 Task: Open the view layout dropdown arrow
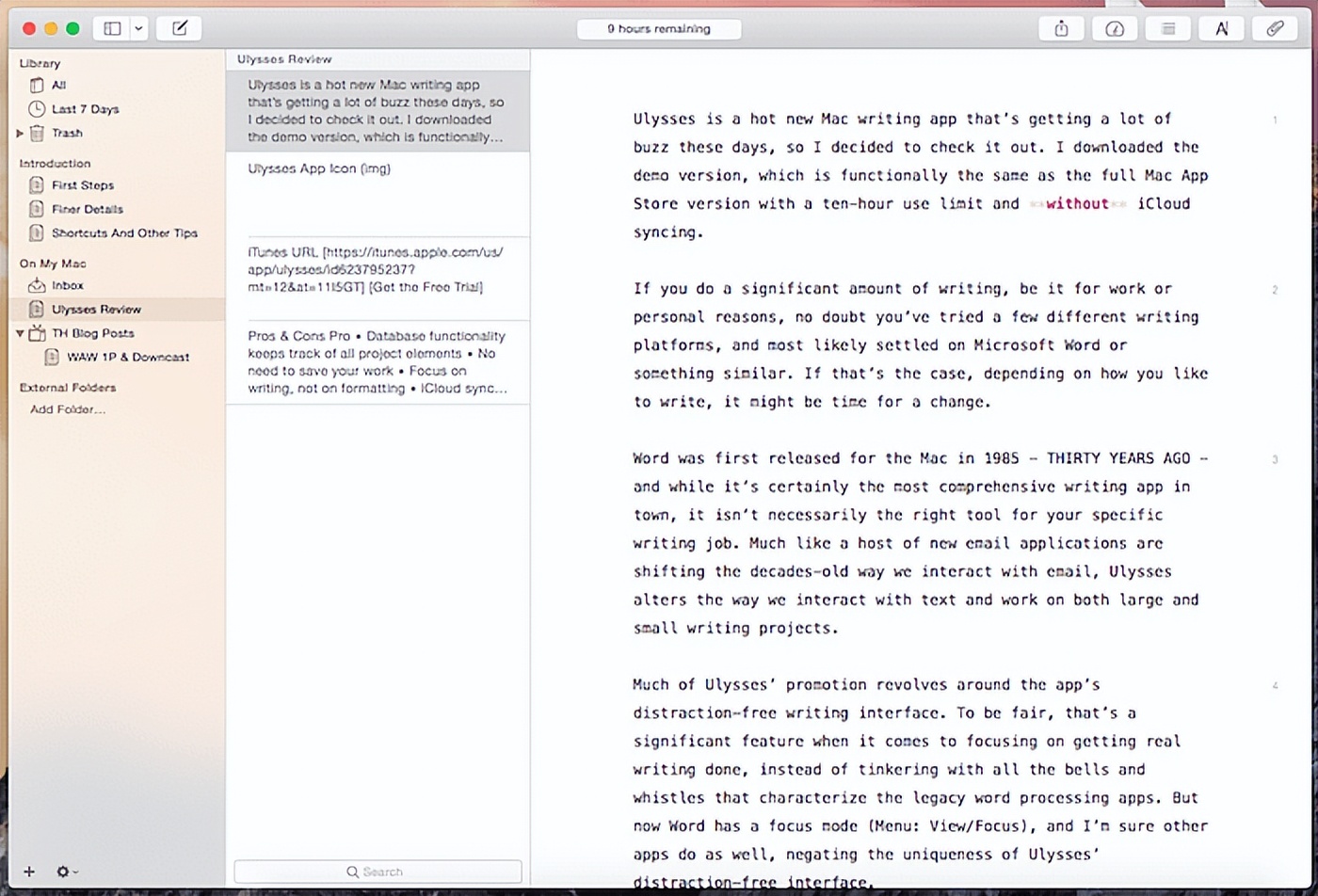(x=138, y=28)
